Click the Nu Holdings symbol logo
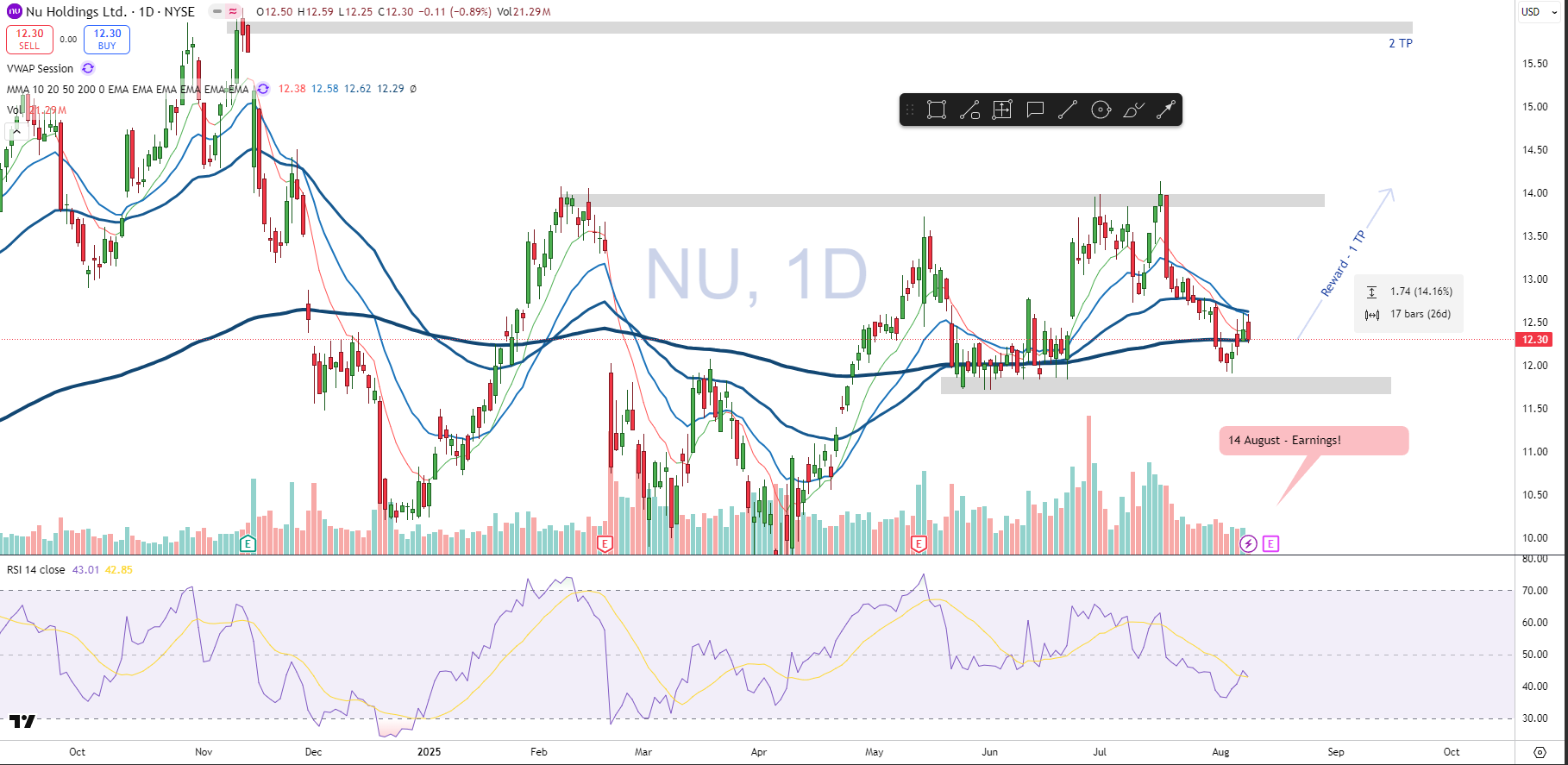 click(x=15, y=12)
